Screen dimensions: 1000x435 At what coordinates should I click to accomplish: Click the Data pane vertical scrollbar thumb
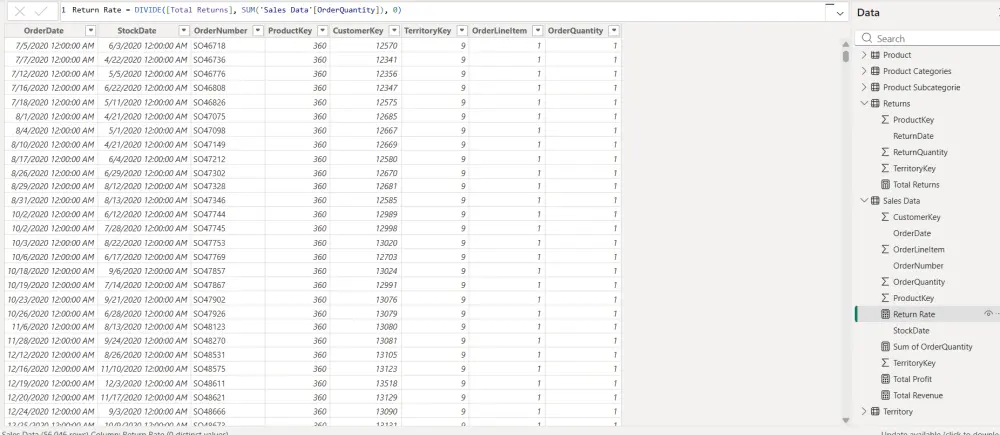846,56
